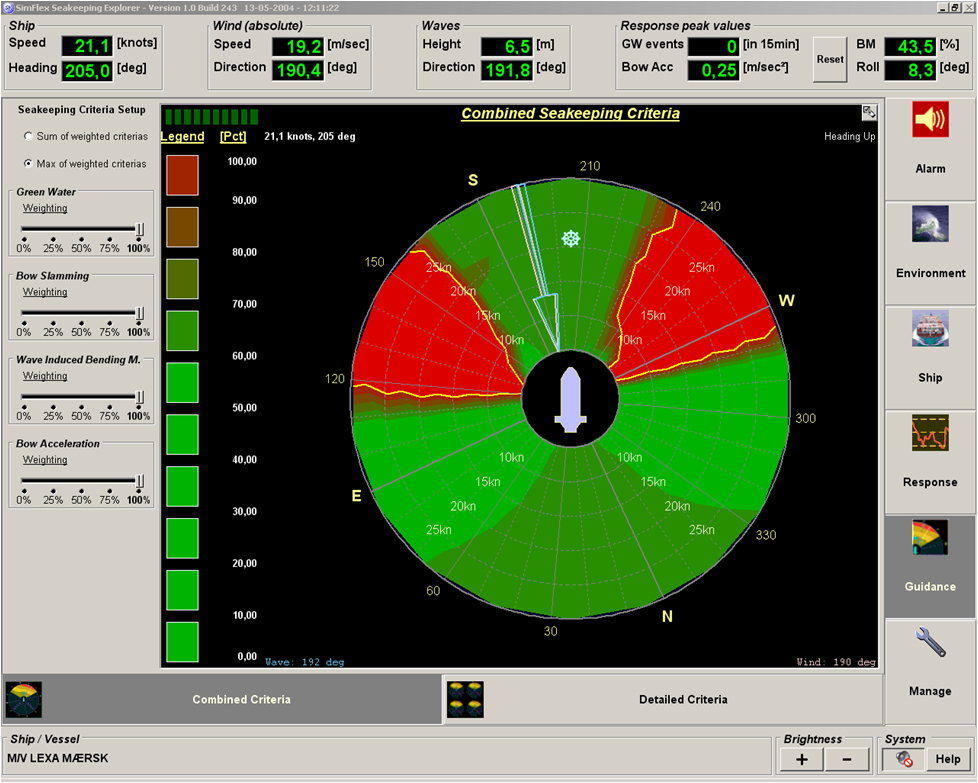
Task: Click the wind Speed value 19,2
Action: coord(298,46)
